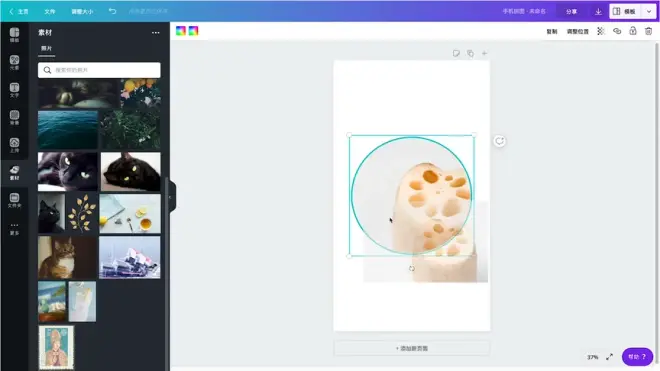Click the 分享 share button
Image resolution: width=660 pixels, height=371 pixels.
pyautogui.click(x=571, y=11)
